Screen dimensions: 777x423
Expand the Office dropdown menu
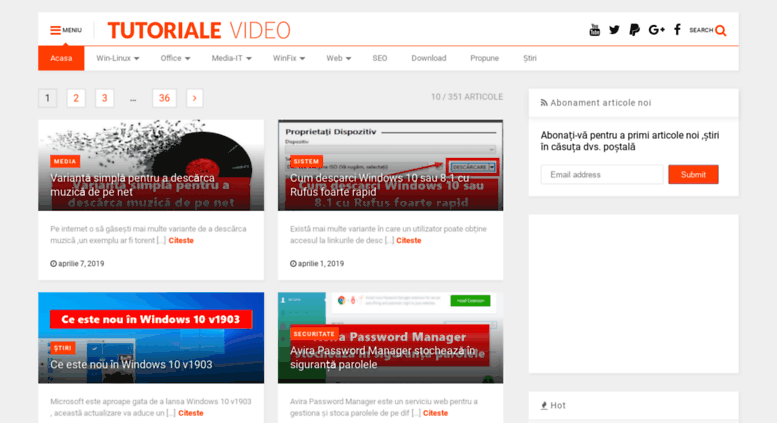(x=175, y=58)
